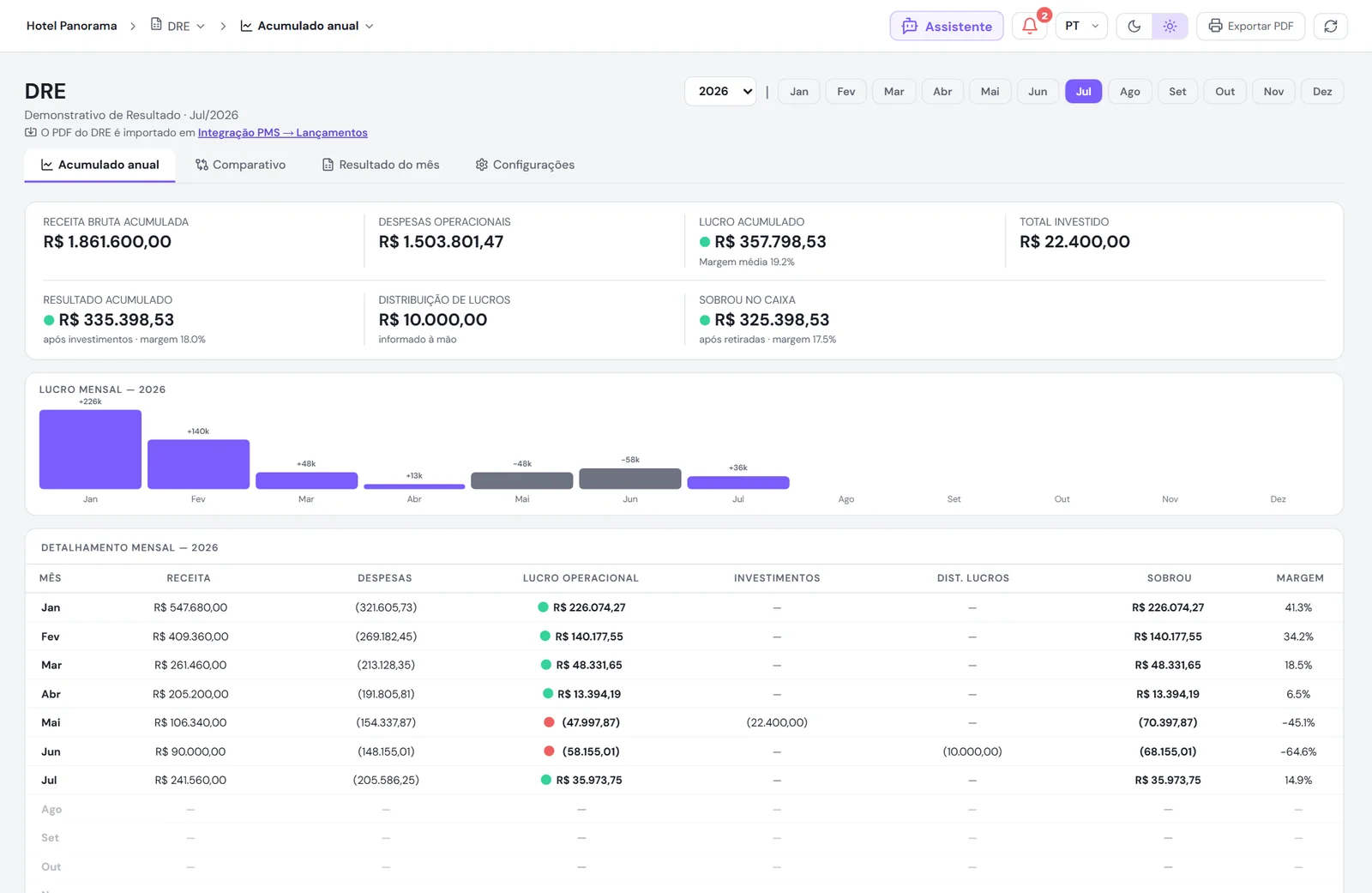Screen dimensions: 1372x893
Task: Click the gray Jun bar in chart
Action: (630, 479)
